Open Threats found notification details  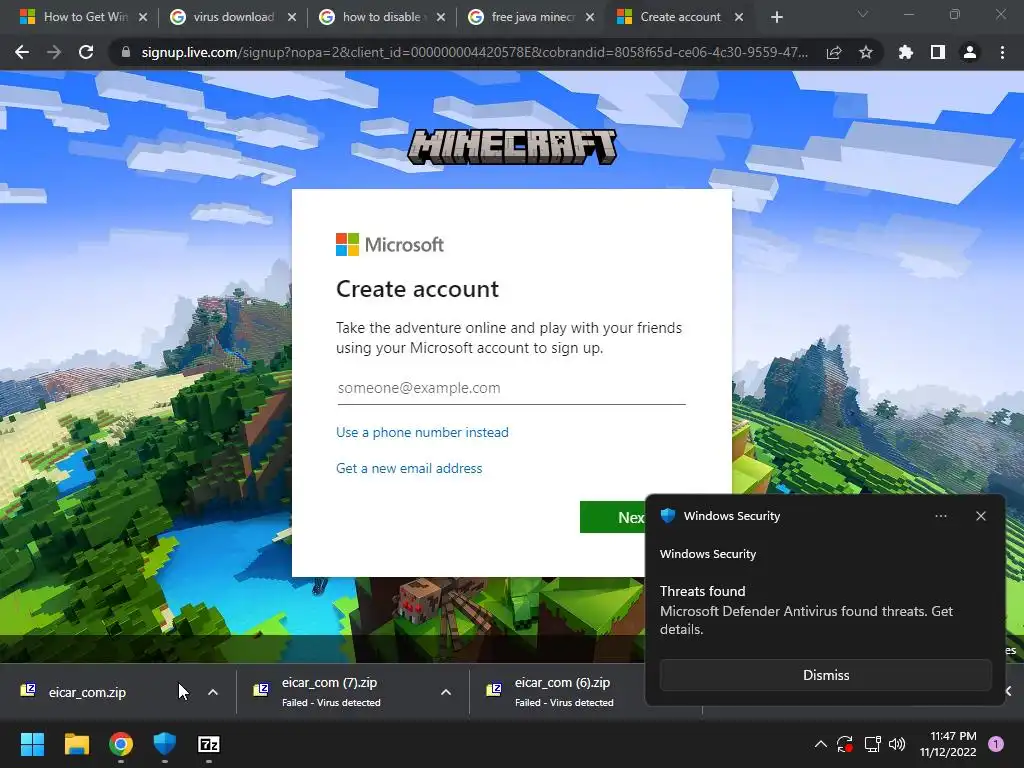pos(806,610)
